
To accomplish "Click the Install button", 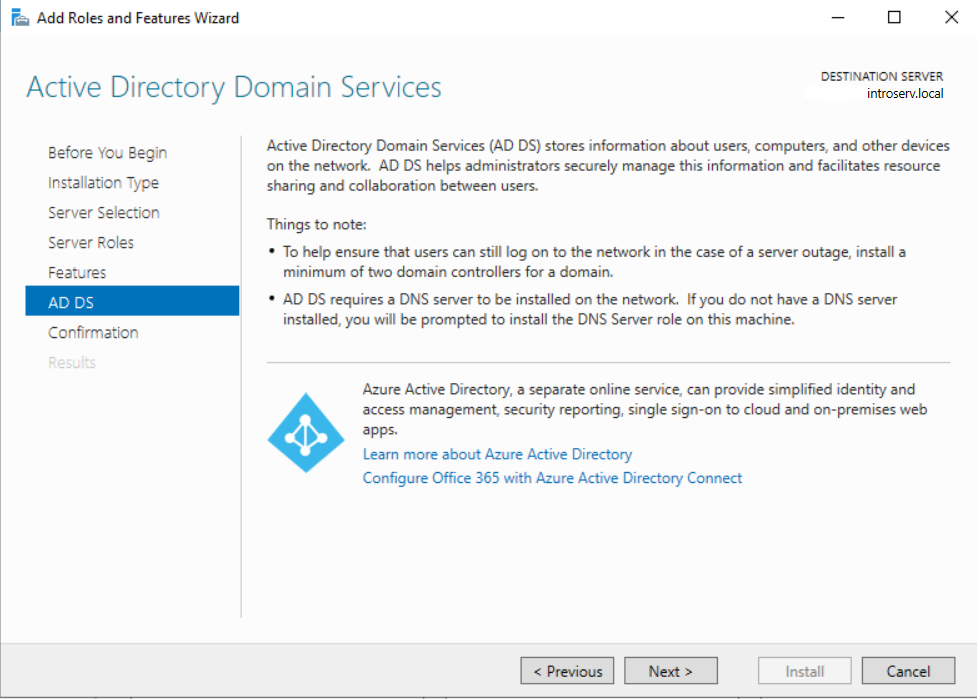I will (x=804, y=670).
